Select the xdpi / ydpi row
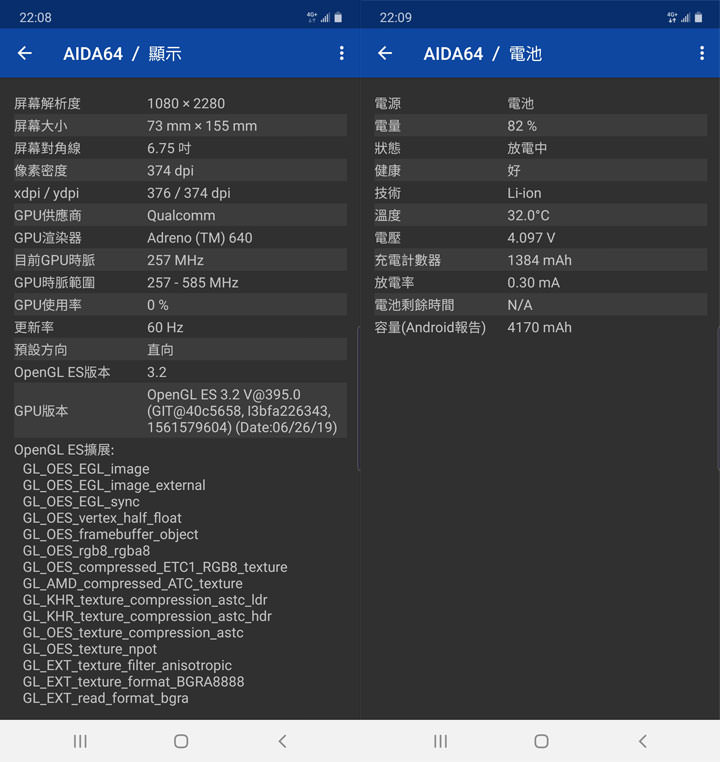Screen dimensions: 720x762 point(180,192)
